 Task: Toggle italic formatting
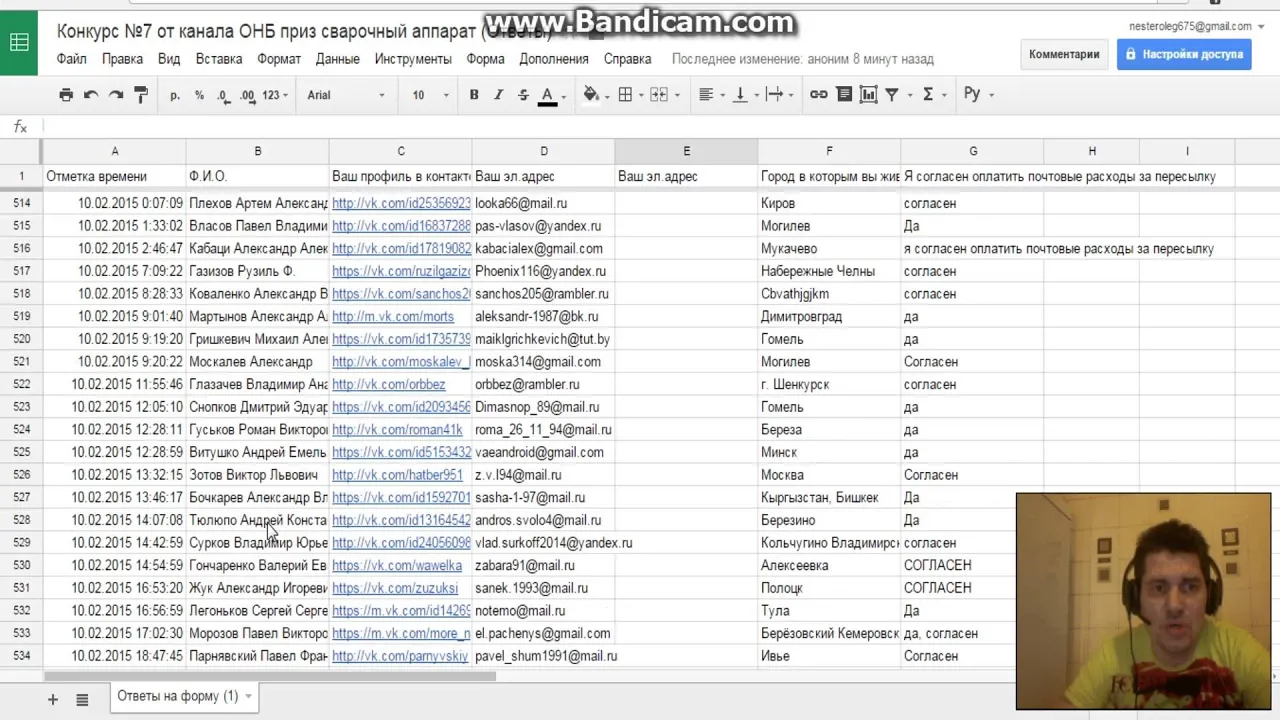[498, 95]
